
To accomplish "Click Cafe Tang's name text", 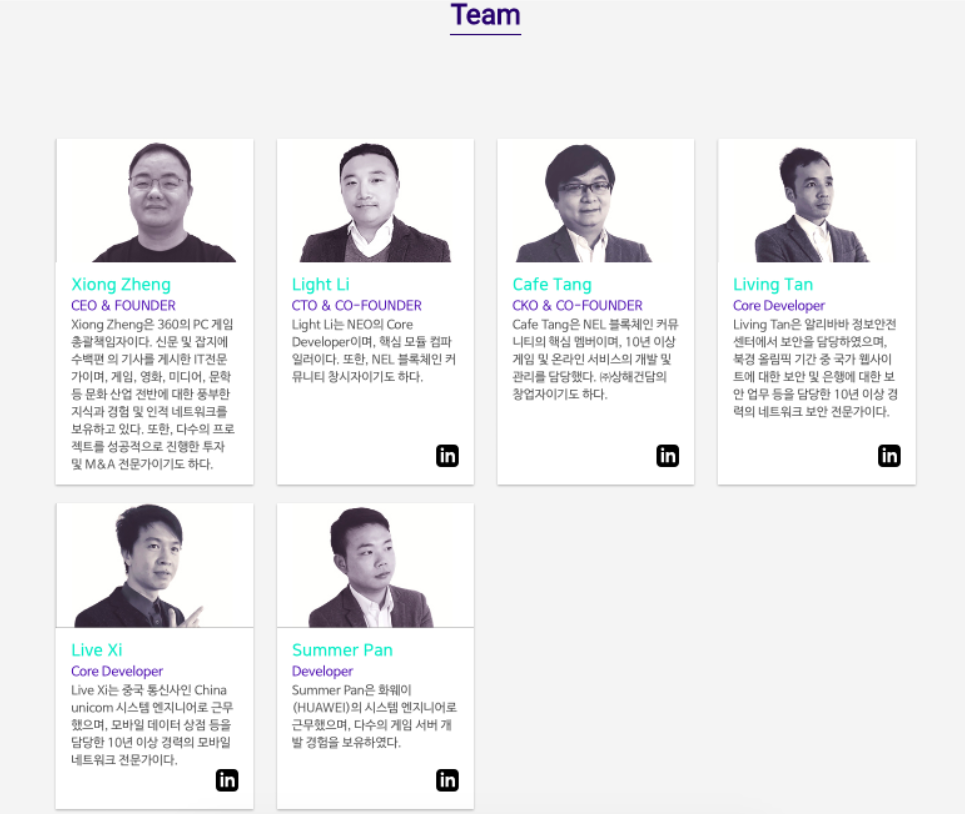I will point(552,284).
